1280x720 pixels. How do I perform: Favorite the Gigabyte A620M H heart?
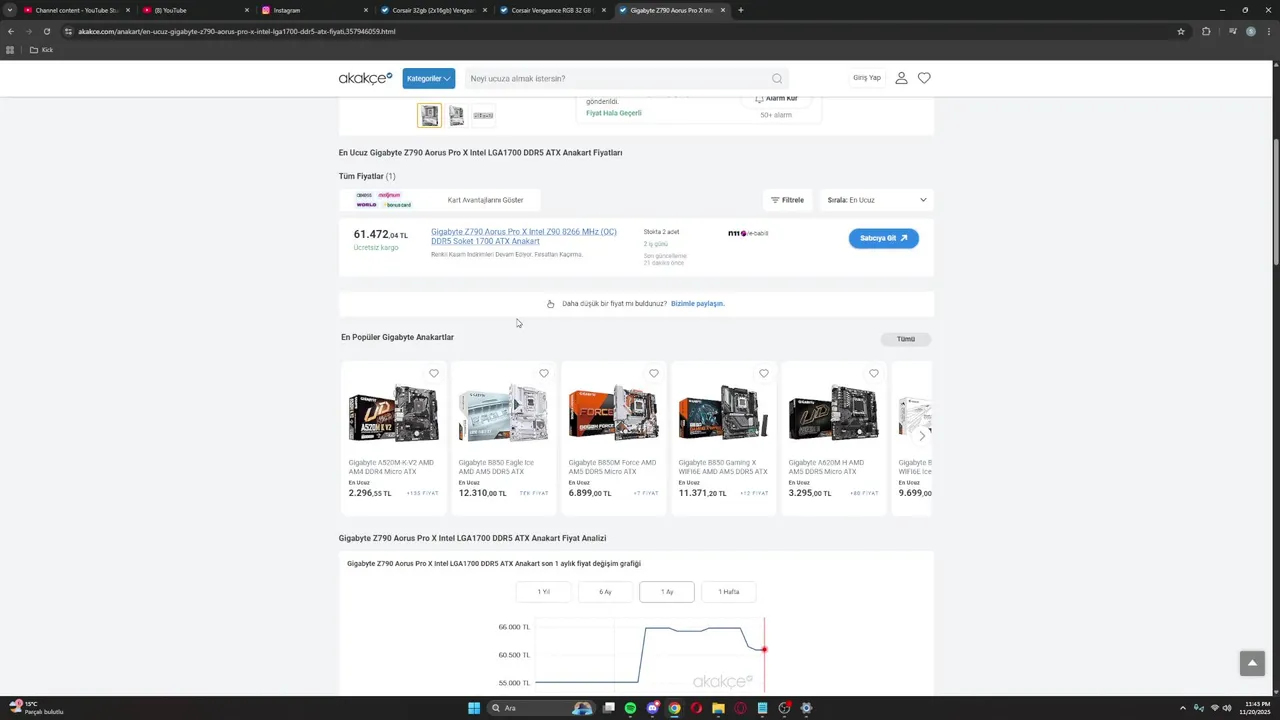pyautogui.click(x=874, y=373)
